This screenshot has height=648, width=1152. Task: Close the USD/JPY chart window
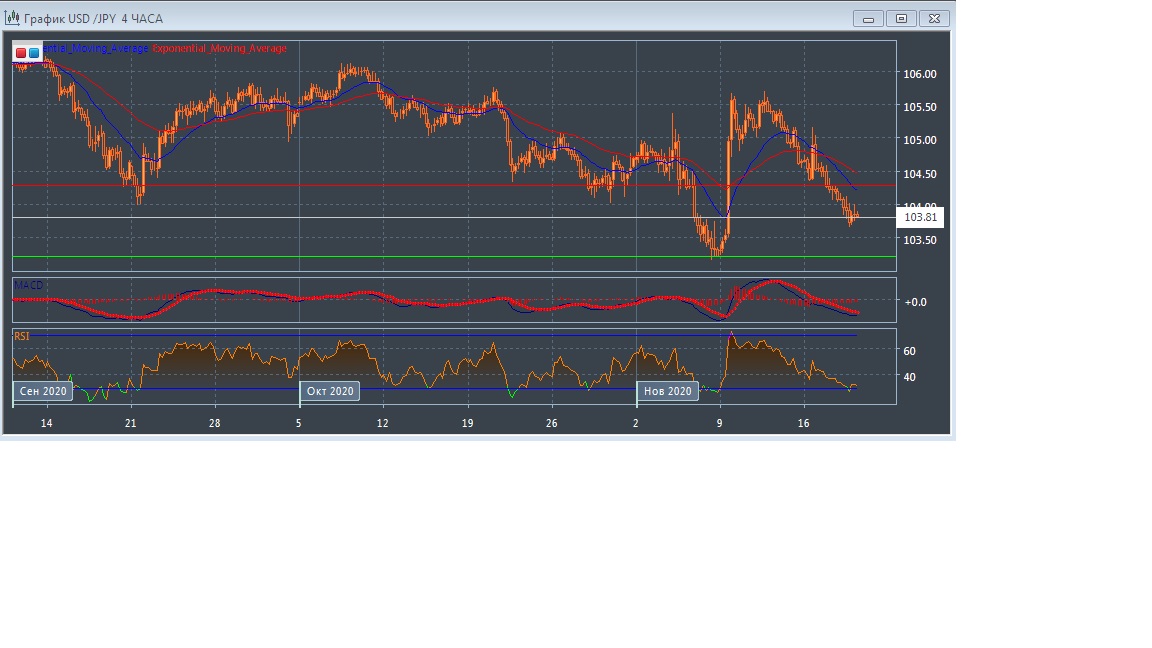pos(934,18)
